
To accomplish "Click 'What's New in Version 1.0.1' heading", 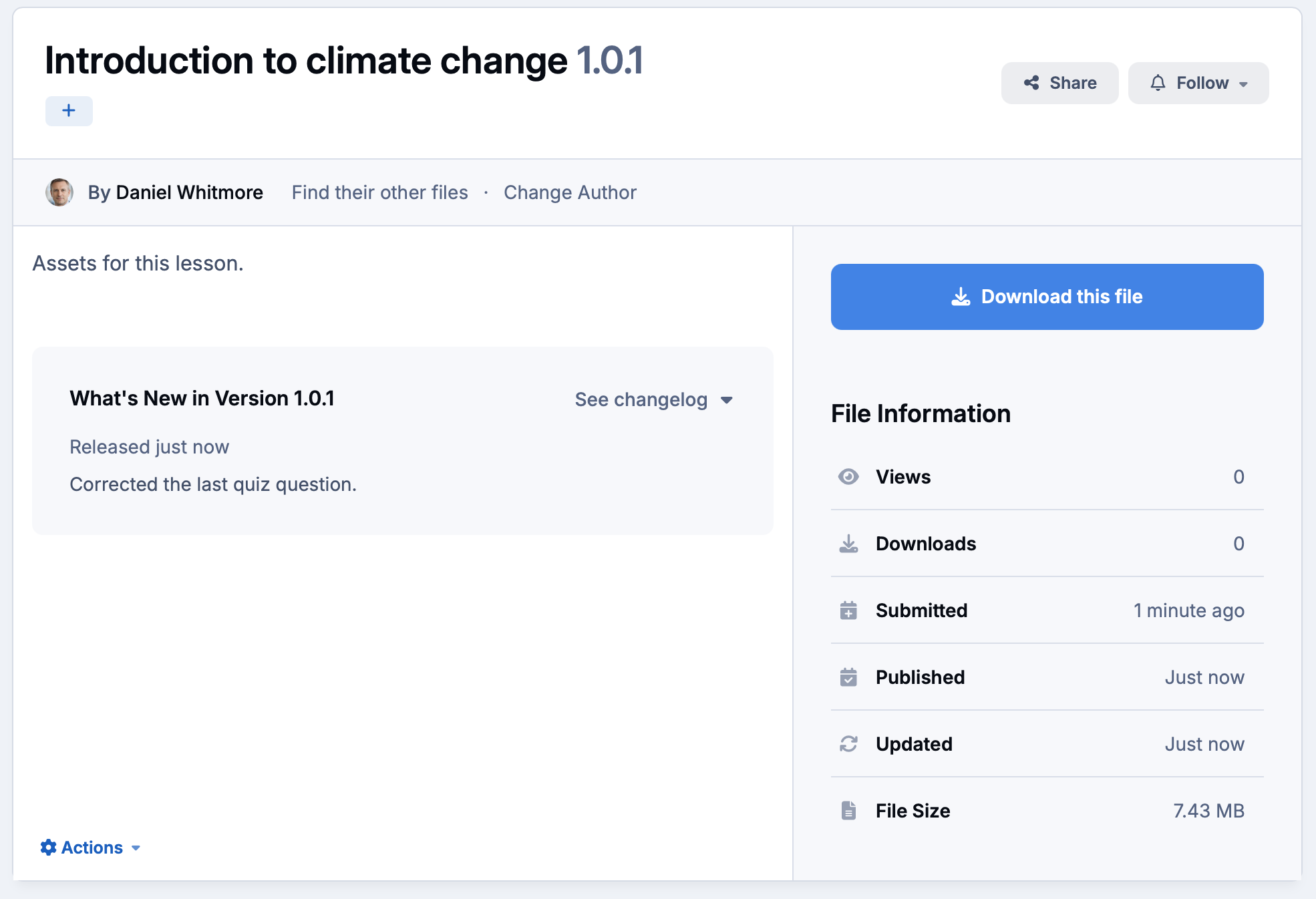I will [202, 398].
